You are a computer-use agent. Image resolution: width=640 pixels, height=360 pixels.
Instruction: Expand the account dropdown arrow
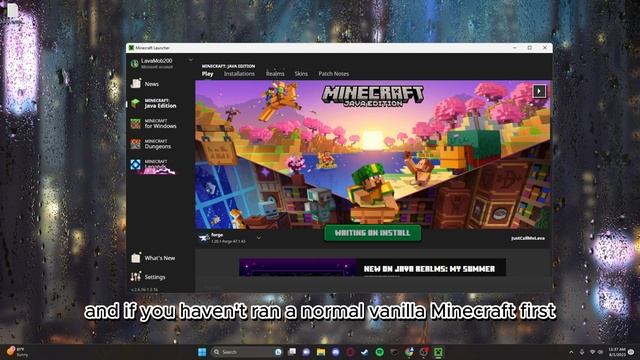191,60
